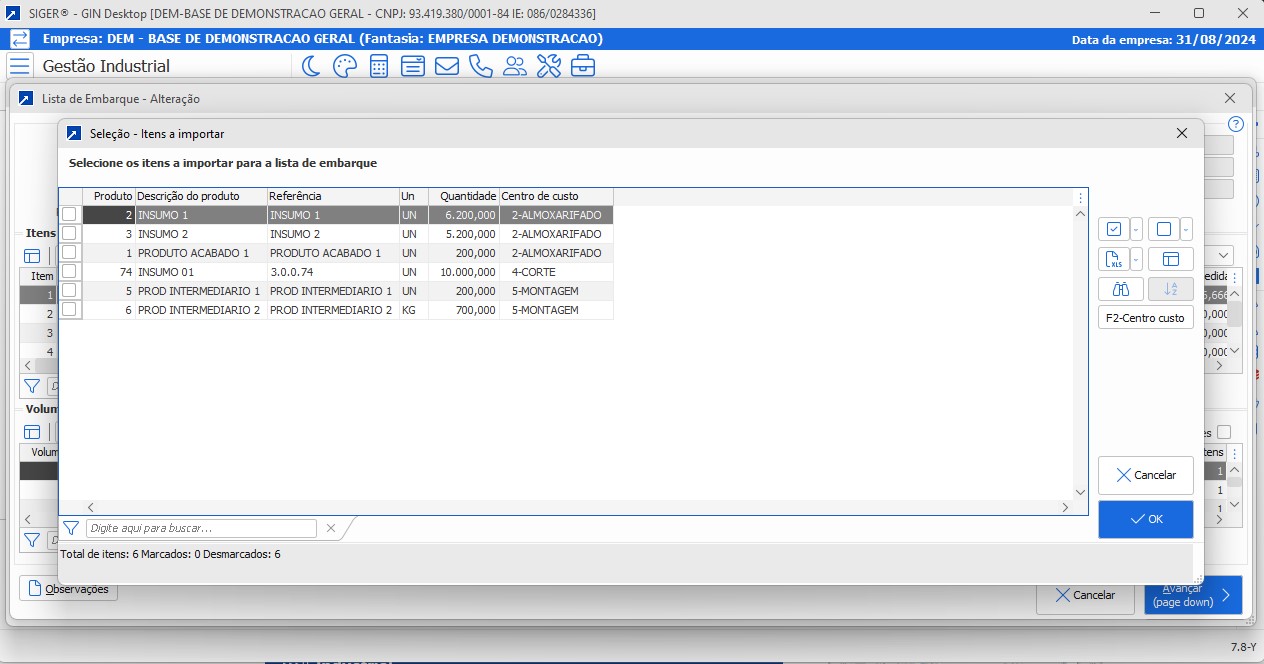The height and width of the screenshot is (664, 1264).
Task: Check the checkbox for PRODUTO ACABADO 1
Action: tap(69, 253)
